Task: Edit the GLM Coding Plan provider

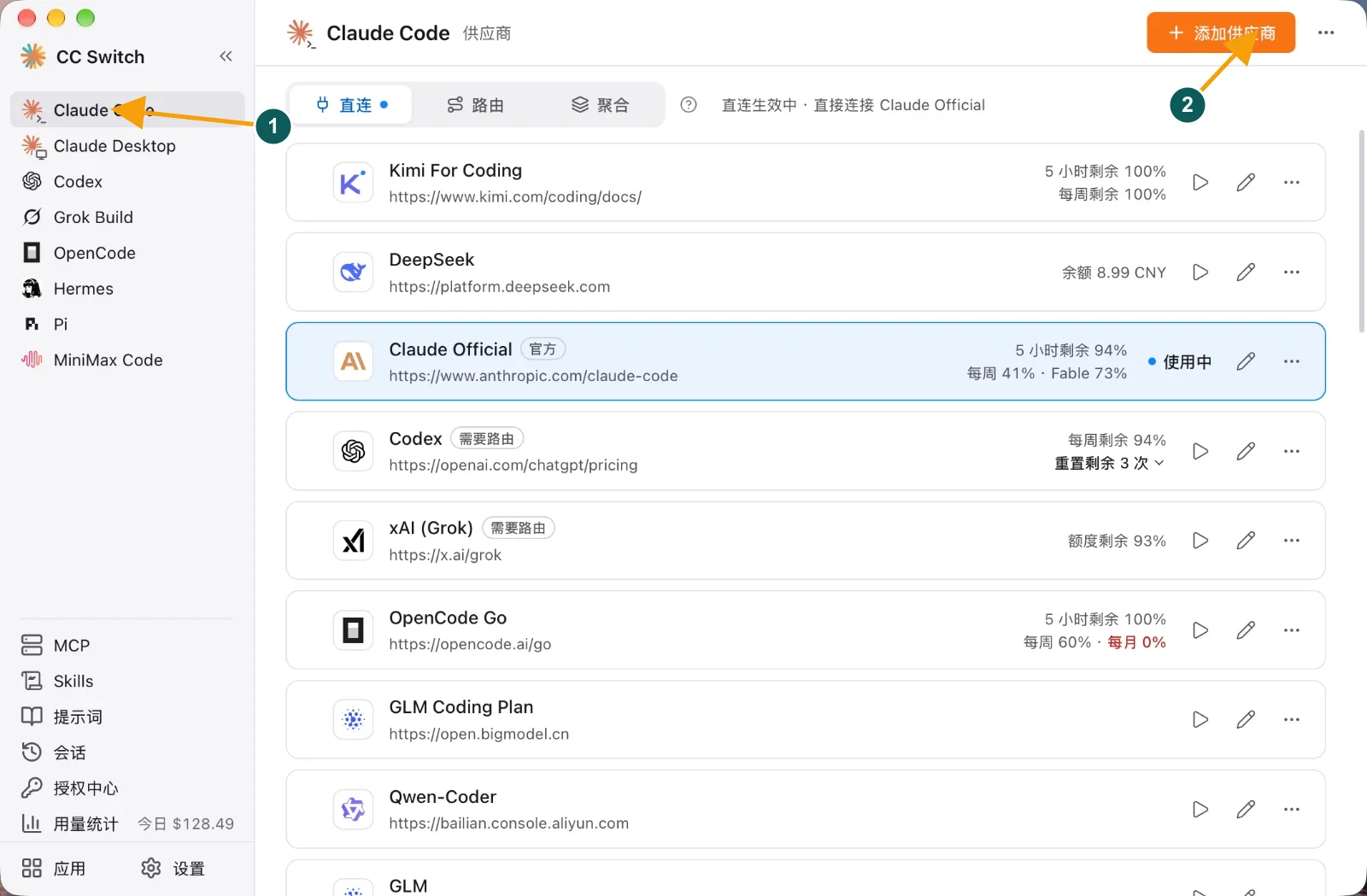Action: (1246, 719)
